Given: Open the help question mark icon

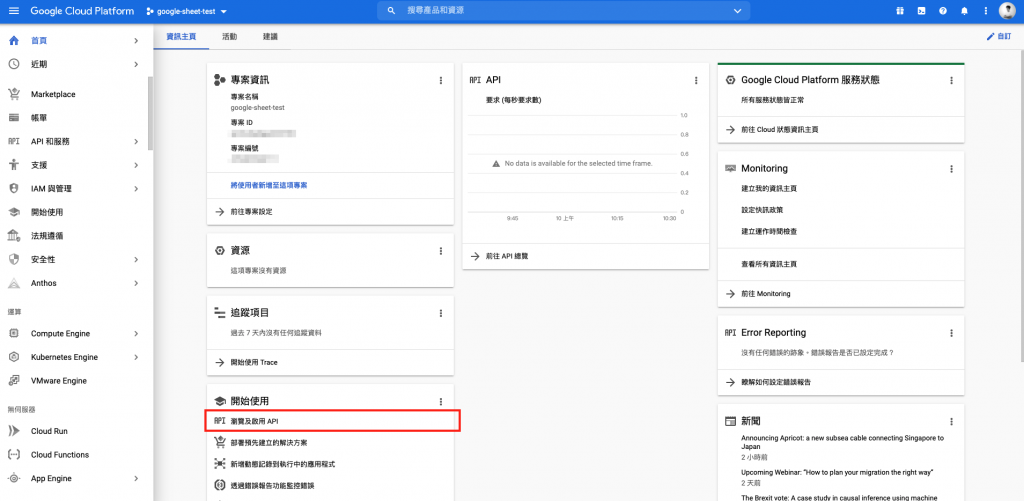Looking at the screenshot, I should [943, 11].
